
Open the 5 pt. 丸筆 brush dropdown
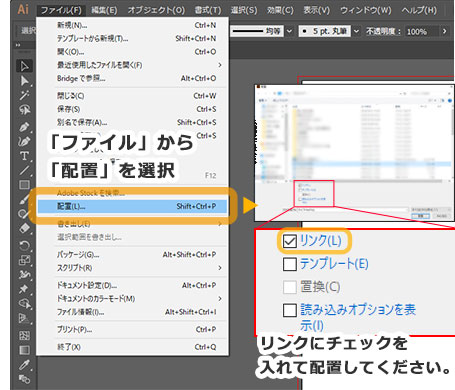click(x=356, y=31)
